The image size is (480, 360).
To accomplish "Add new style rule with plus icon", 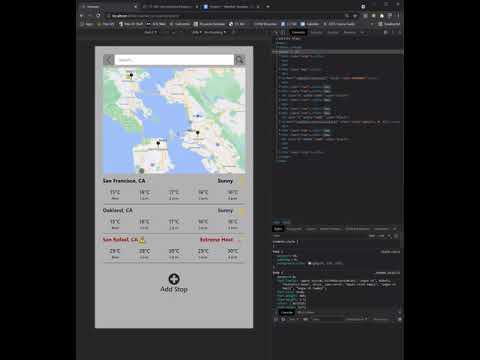I will [389, 236].
